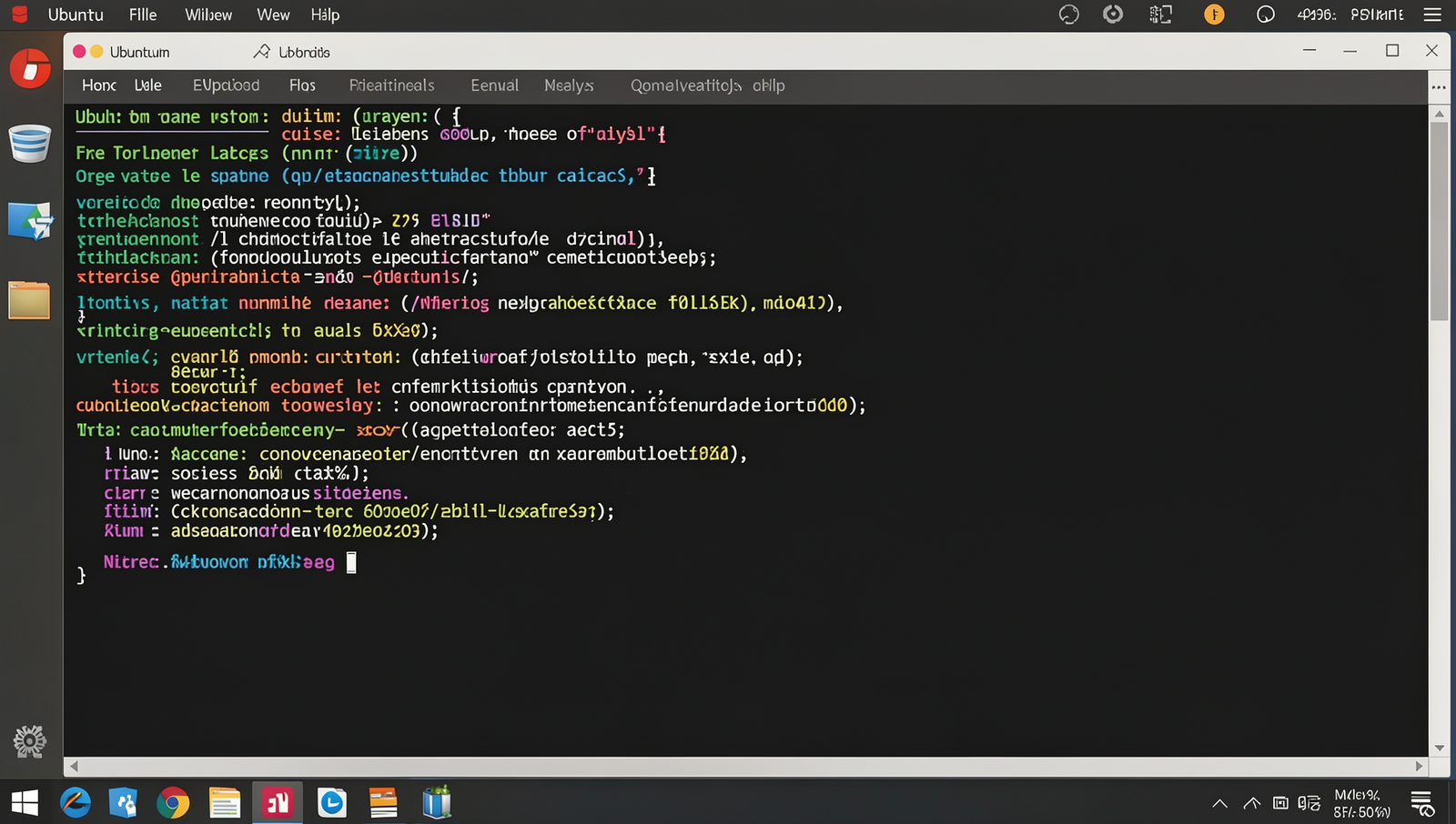The height and width of the screenshot is (824, 1456).
Task: Open the Mealys menu
Action: (x=569, y=85)
